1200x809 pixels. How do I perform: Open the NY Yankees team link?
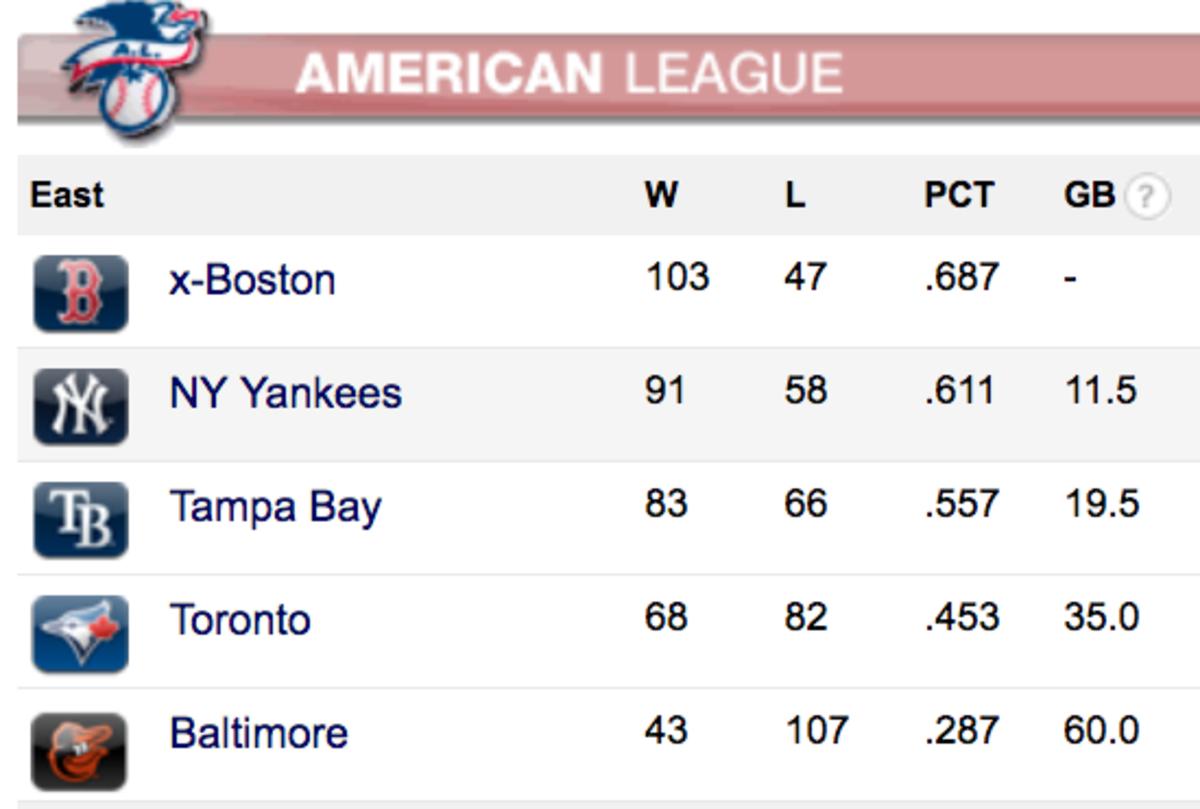click(286, 393)
